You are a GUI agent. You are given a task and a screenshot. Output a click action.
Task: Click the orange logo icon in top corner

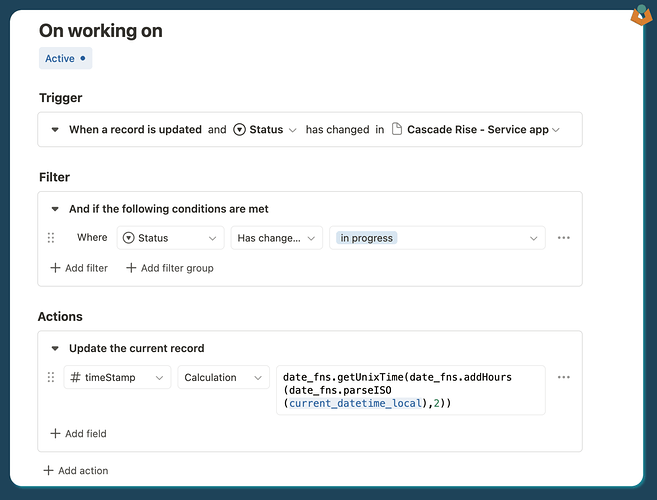641,15
